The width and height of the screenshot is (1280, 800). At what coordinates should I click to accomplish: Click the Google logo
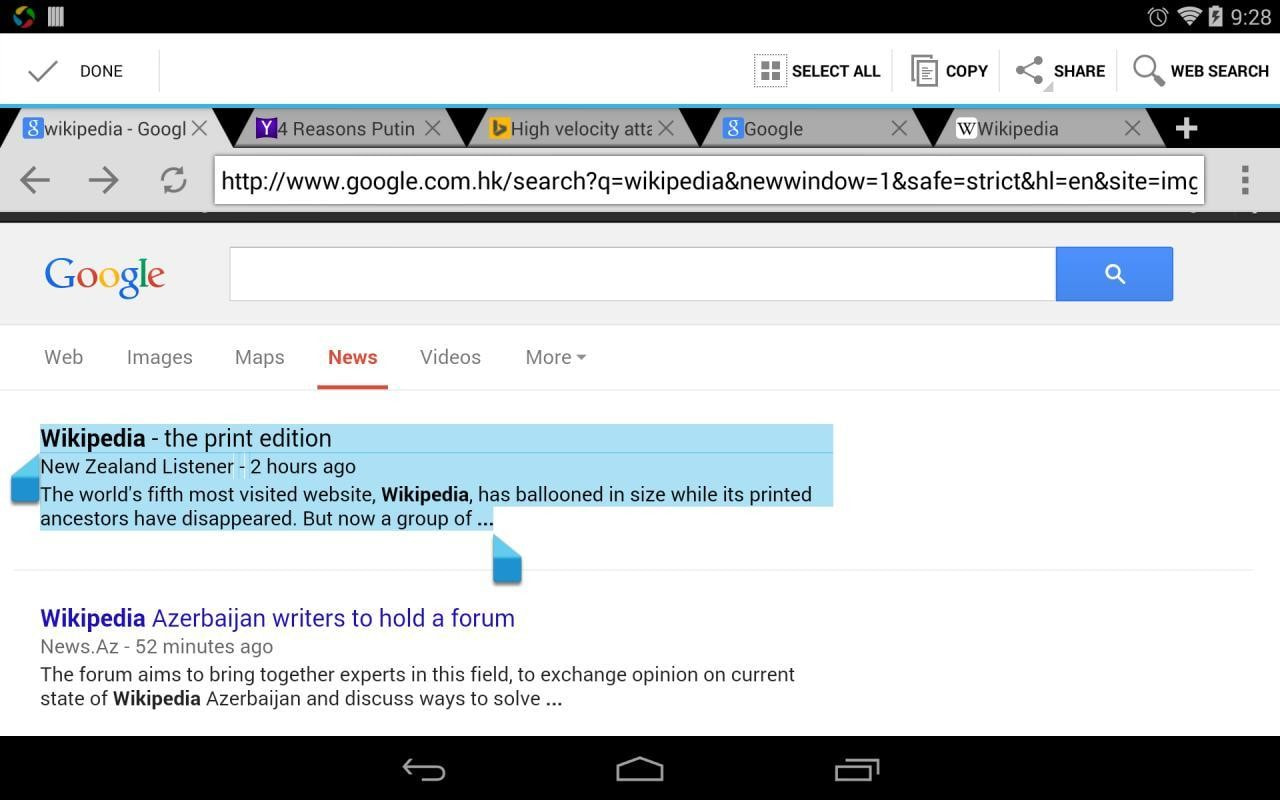pyautogui.click(x=105, y=276)
